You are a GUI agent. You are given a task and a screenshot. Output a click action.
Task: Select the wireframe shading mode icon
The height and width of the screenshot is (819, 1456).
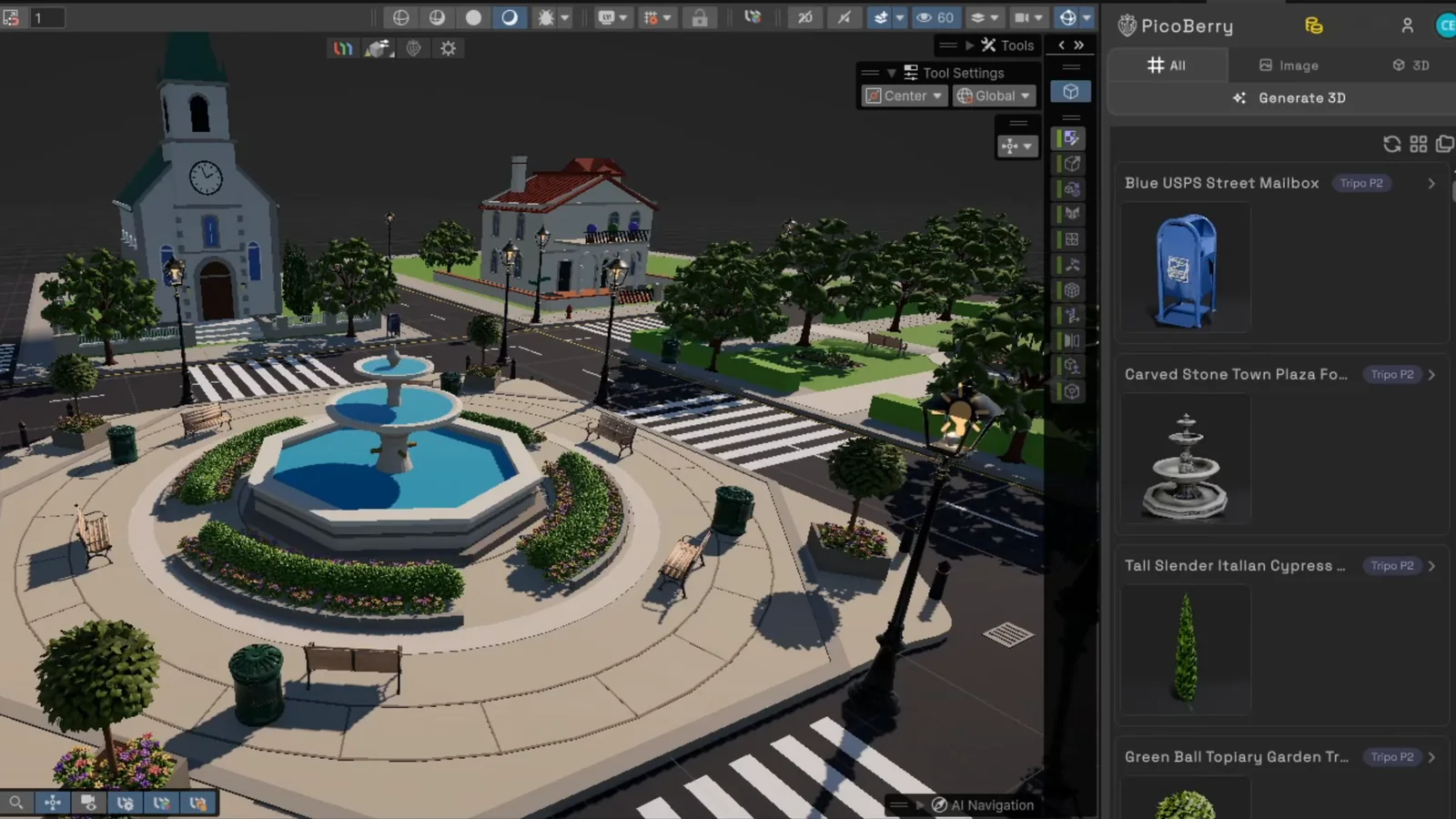[400, 17]
